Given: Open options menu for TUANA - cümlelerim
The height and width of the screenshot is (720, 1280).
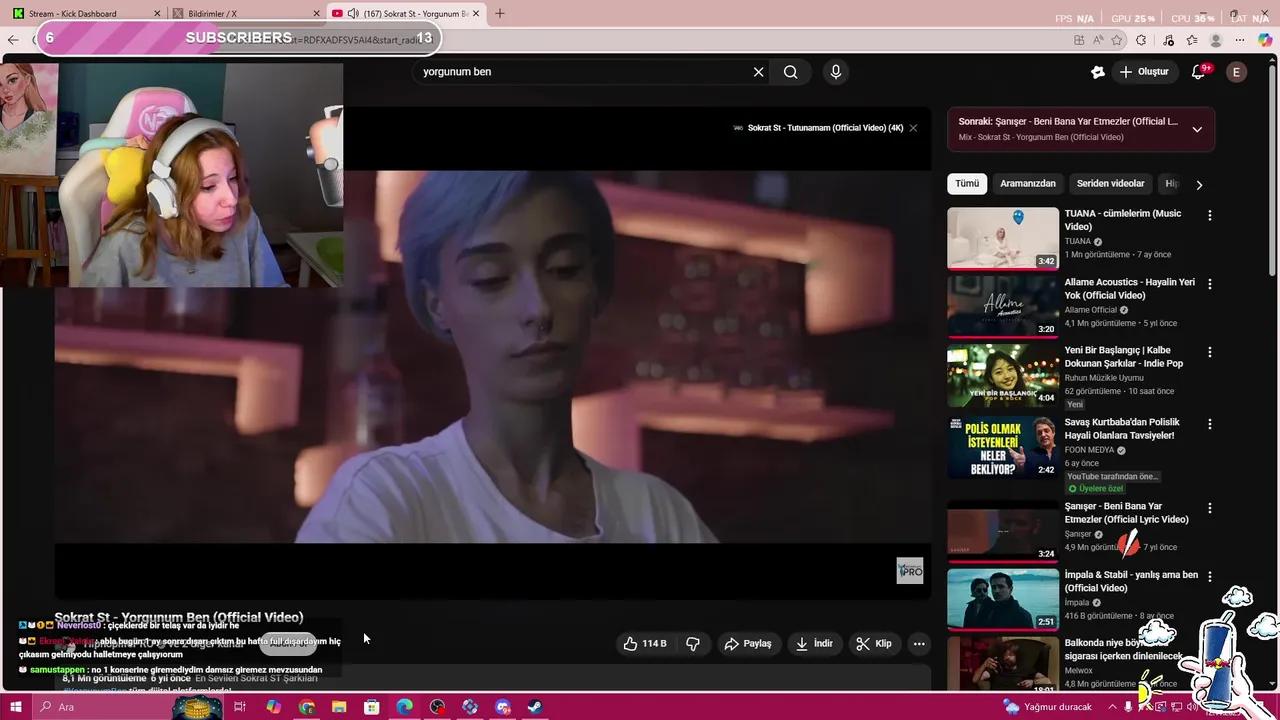Looking at the screenshot, I should click(1210, 215).
